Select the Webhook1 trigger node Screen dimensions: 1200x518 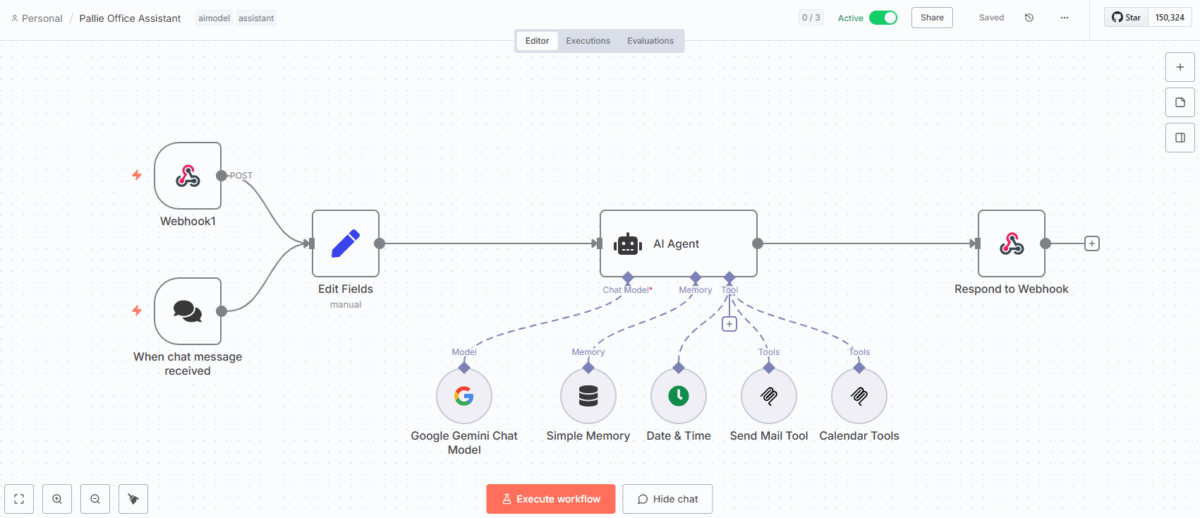(x=187, y=176)
